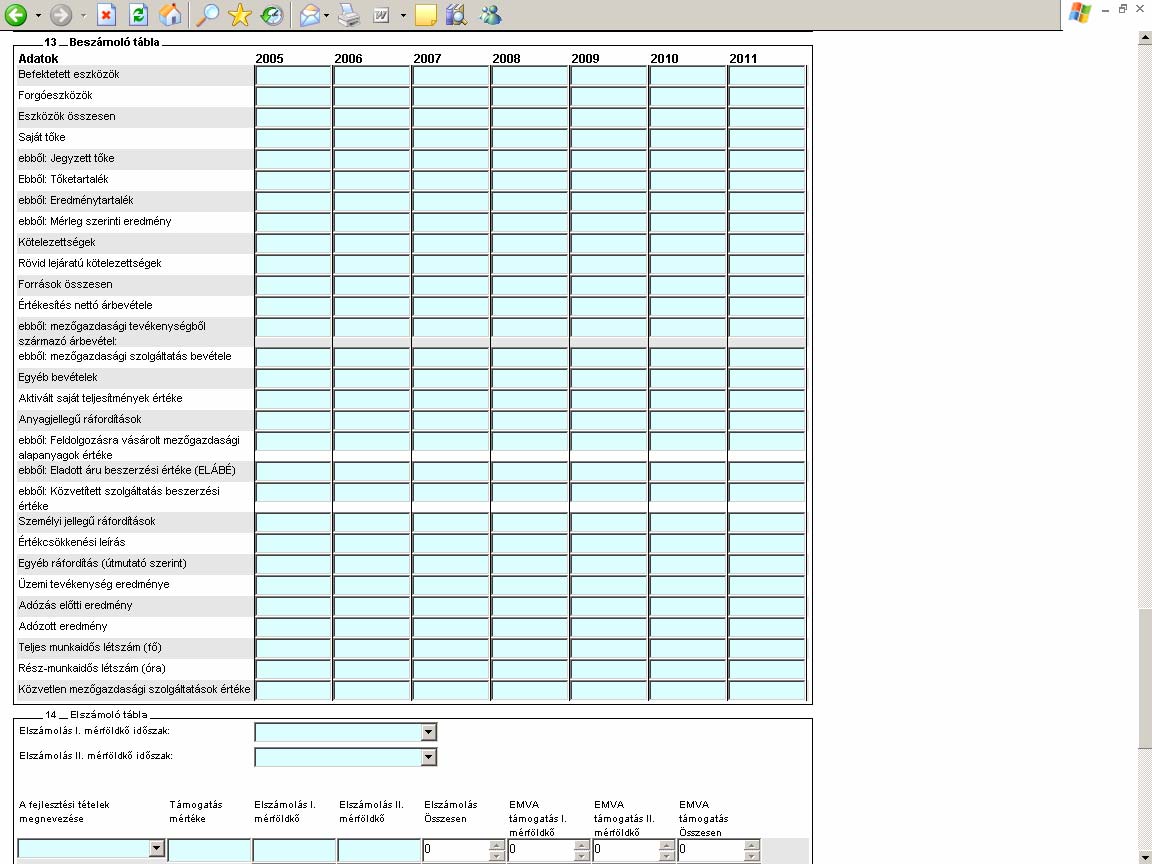
Task: Click Forgóeszközök 2006 field
Action: pyautogui.click(x=372, y=96)
